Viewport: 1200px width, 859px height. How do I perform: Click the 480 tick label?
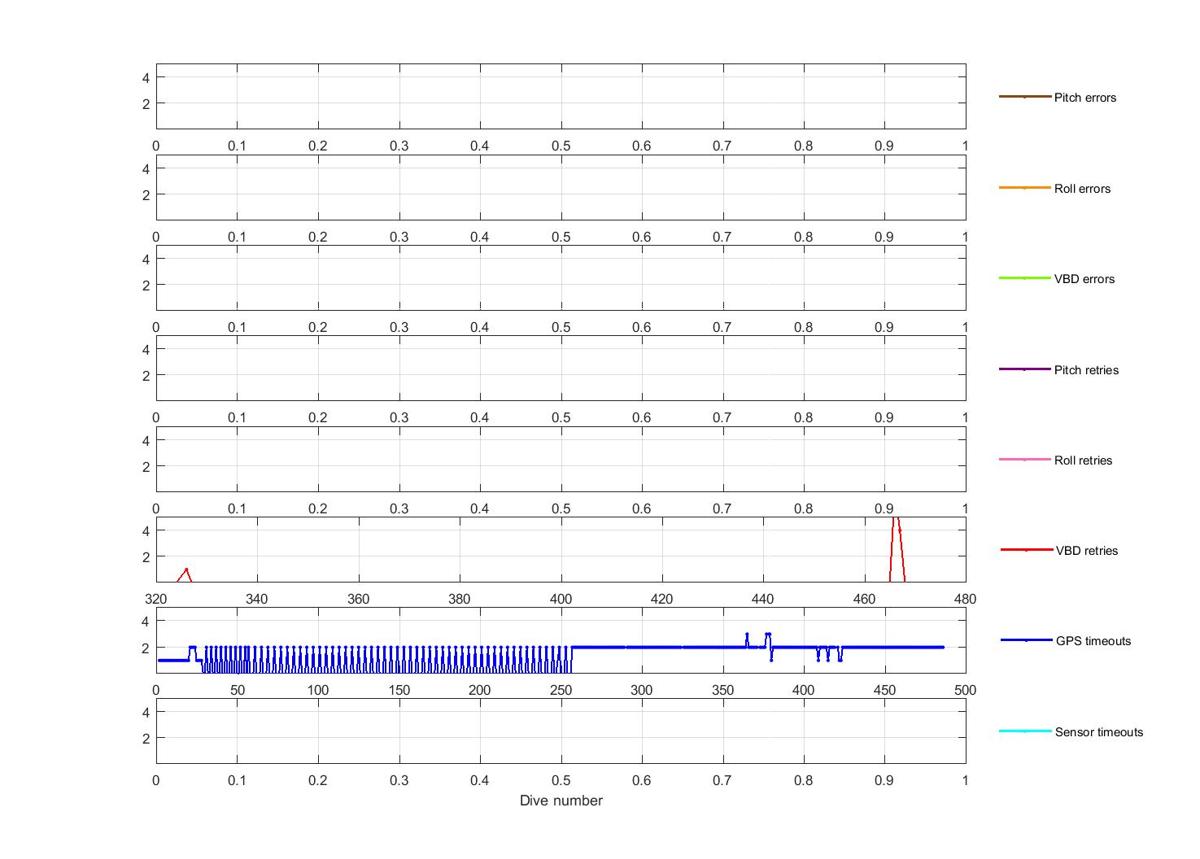tap(965, 599)
